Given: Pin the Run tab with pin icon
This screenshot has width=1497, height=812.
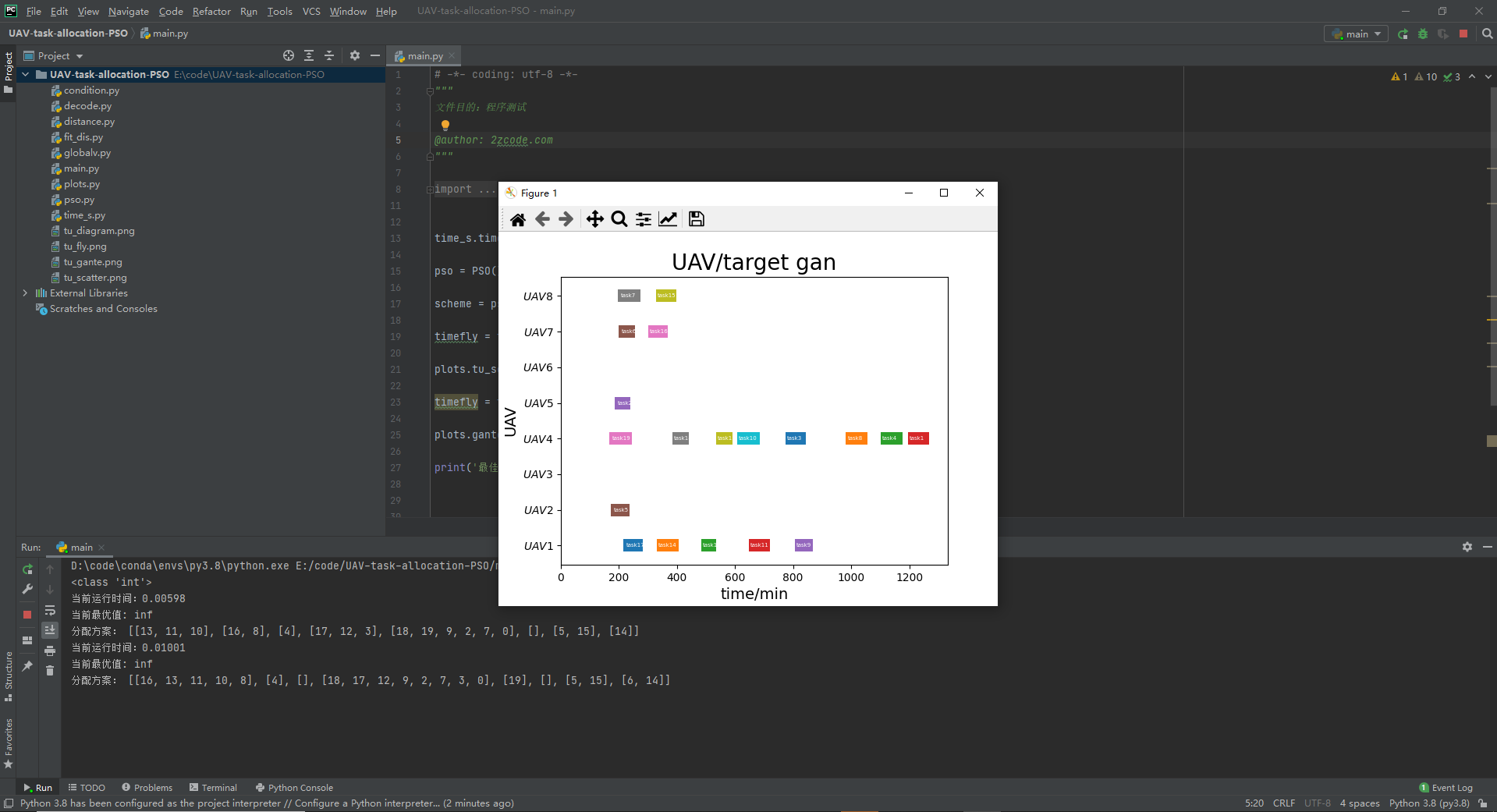Looking at the screenshot, I should point(27,665).
